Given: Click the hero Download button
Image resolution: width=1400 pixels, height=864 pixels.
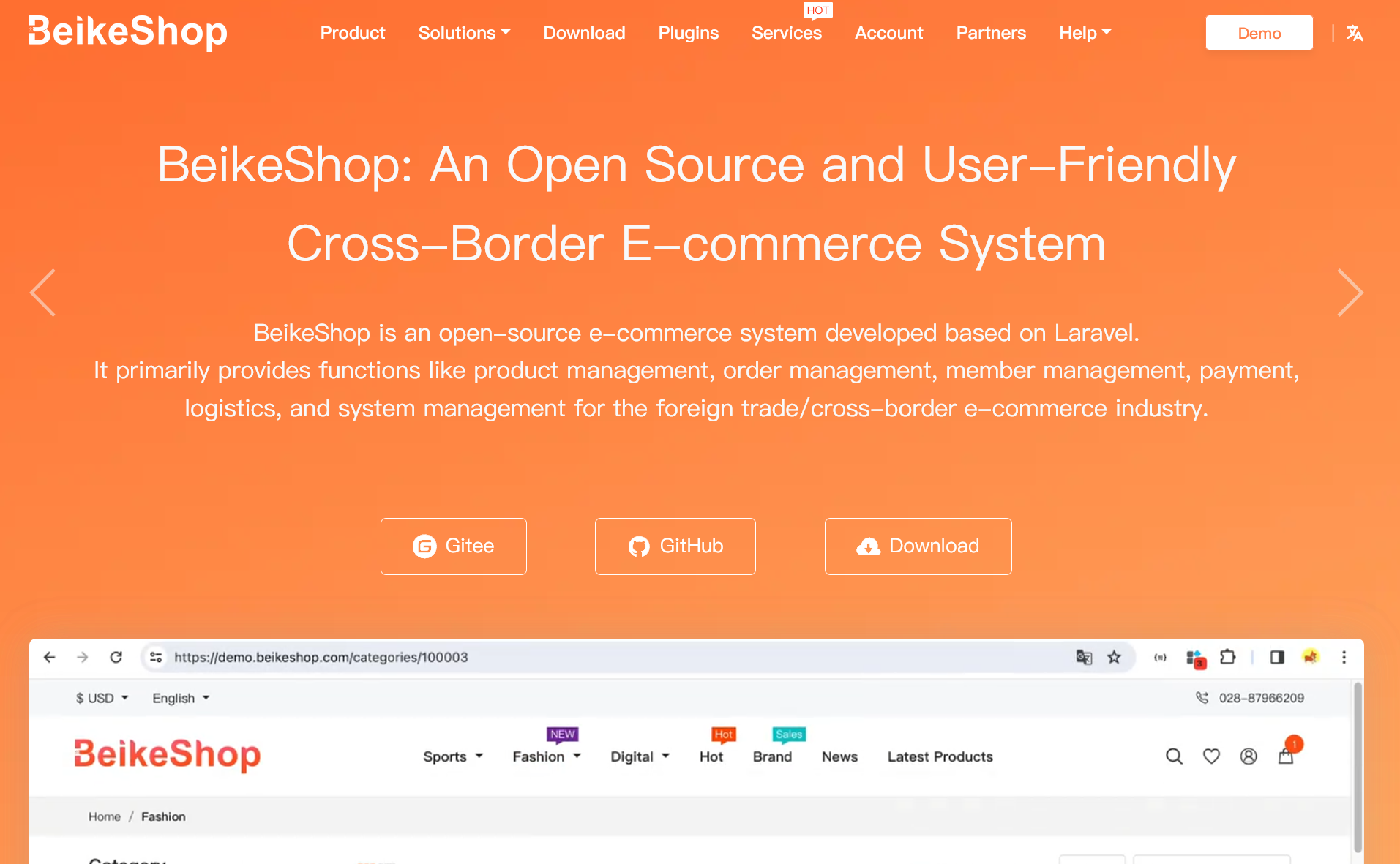Looking at the screenshot, I should 918,546.
